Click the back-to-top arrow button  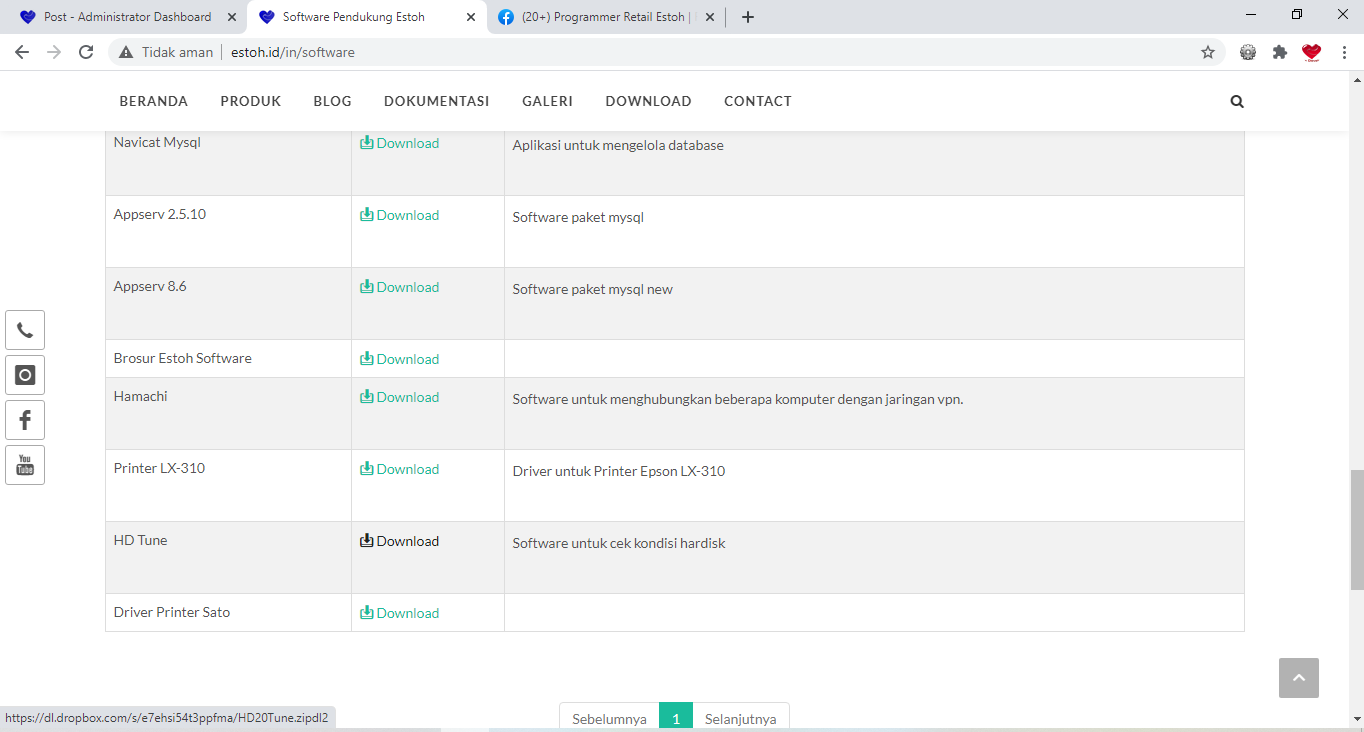pos(1299,678)
